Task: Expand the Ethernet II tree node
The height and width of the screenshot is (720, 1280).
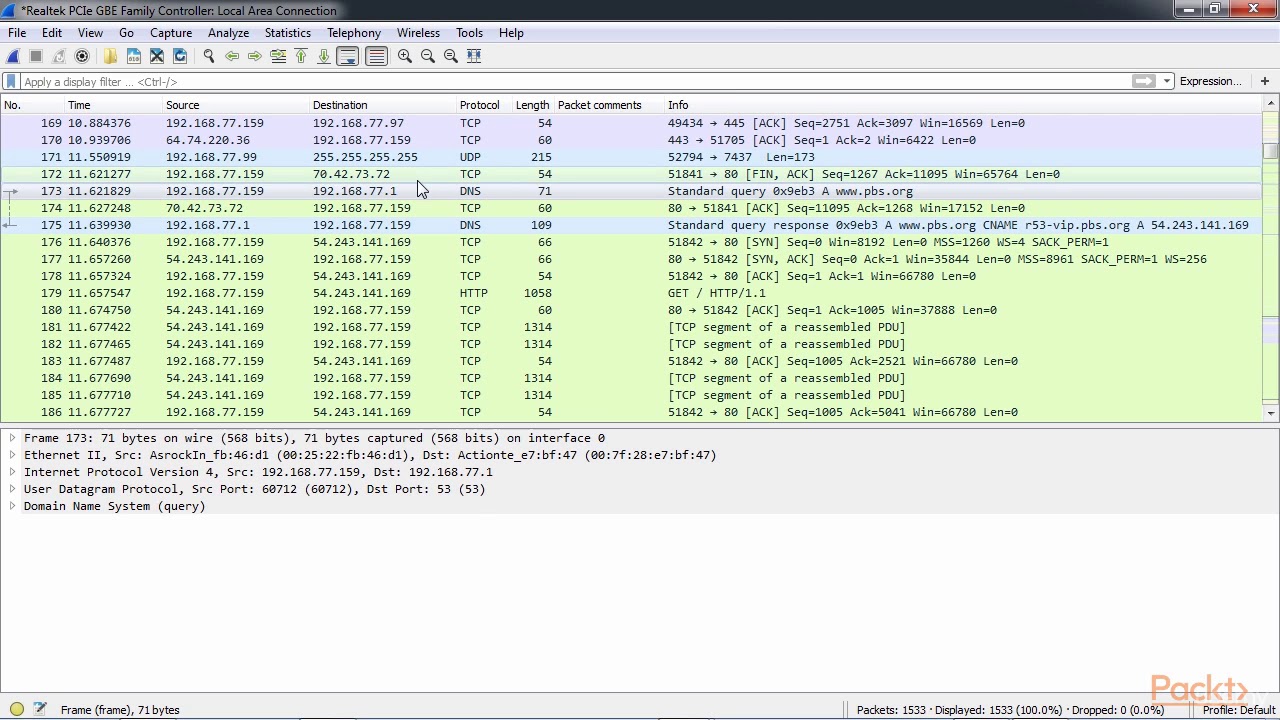Action: (12, 455)
